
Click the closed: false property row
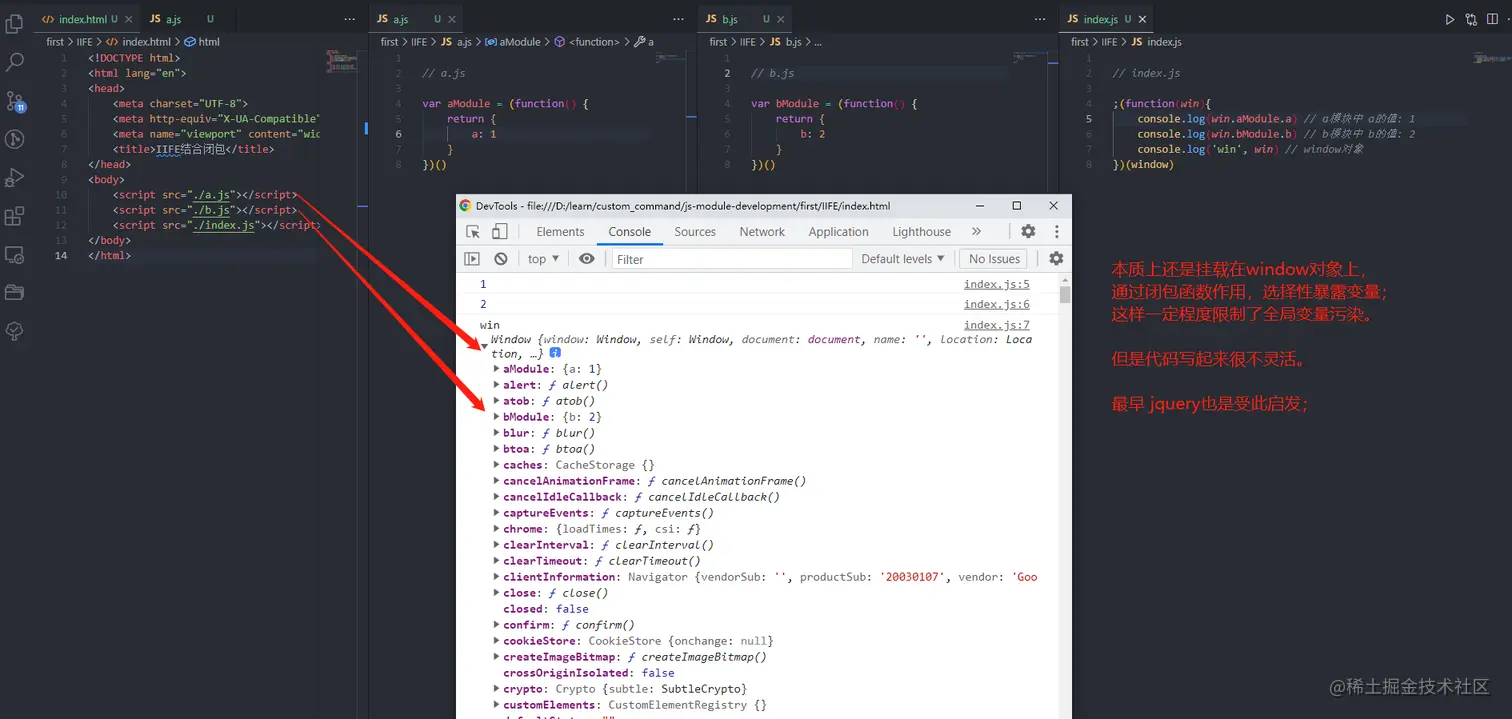(x=546, y=609)
